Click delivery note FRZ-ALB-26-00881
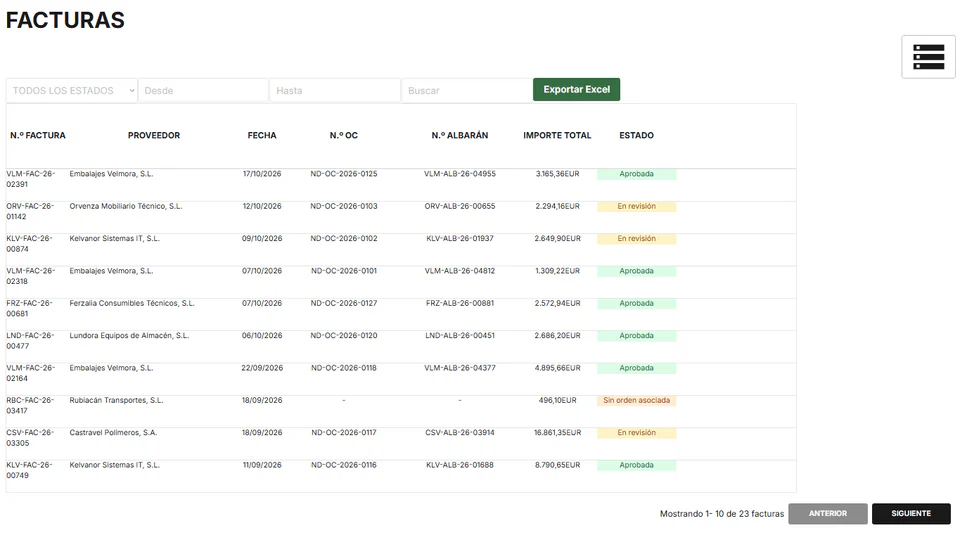Image resolution: width=960 pixels, height=539 pixels. pyautogui.click(x=460, y=303)
